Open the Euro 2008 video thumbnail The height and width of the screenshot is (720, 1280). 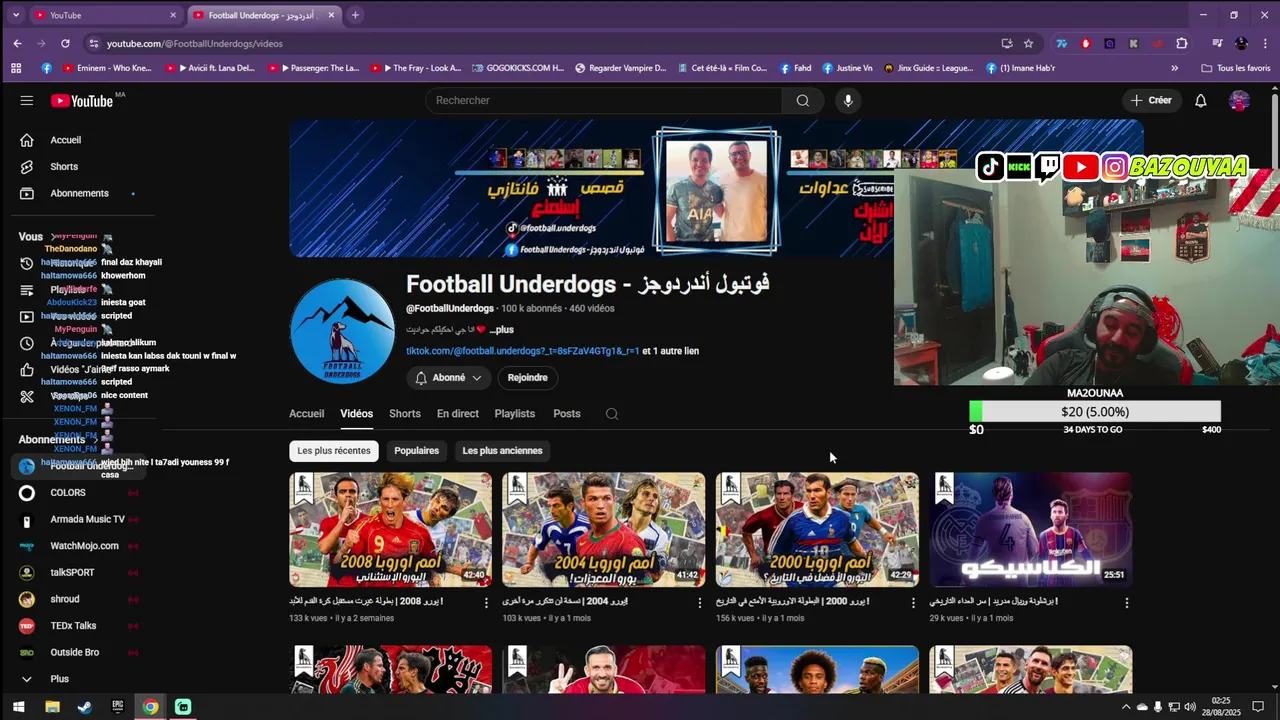(390, 530)
